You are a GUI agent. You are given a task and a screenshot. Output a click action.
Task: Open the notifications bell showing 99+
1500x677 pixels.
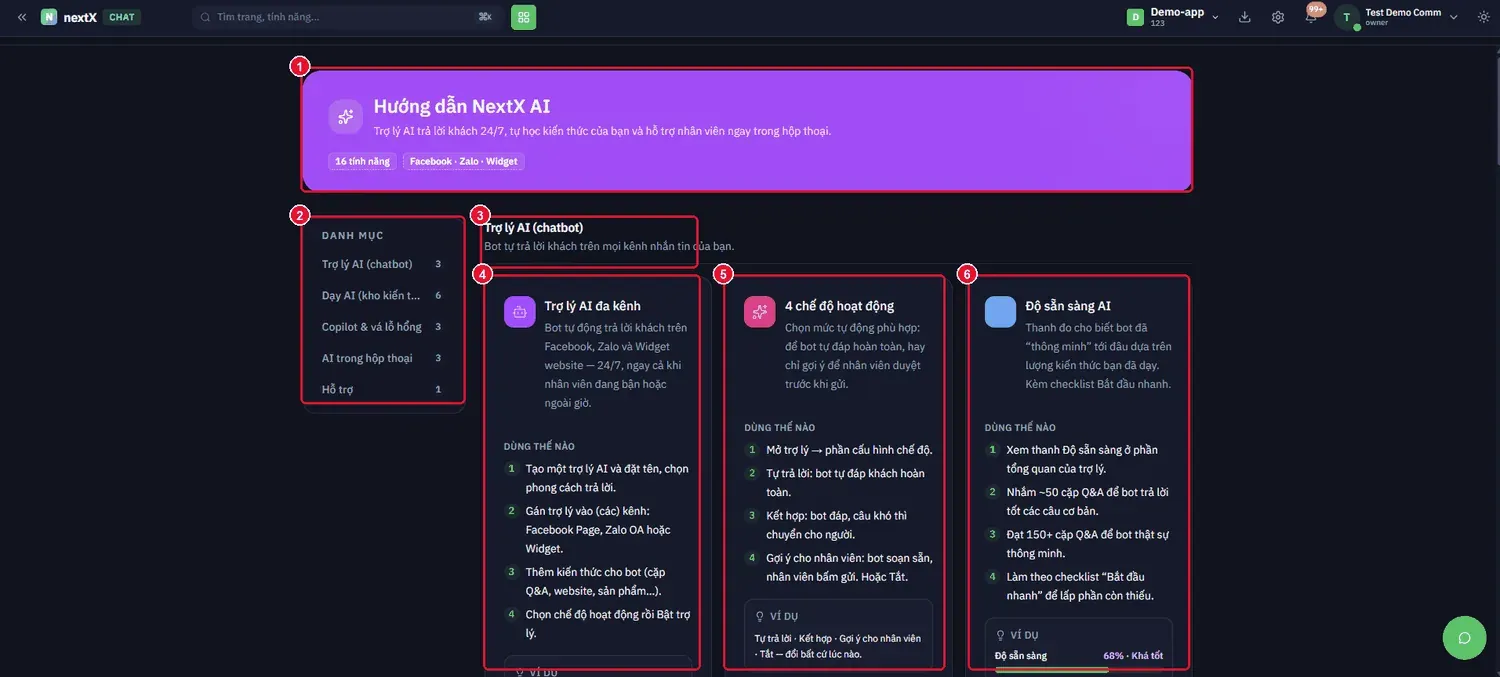tap(1311, 16)
